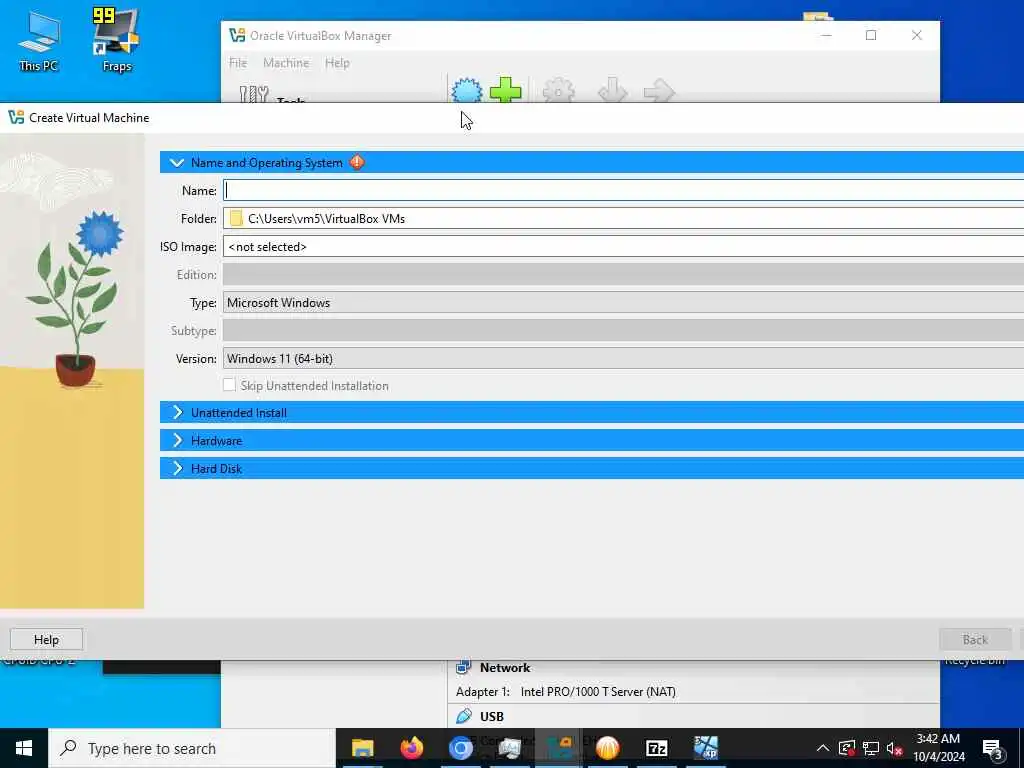Open the Machine menu in VirtualBox Manager
Image resolution: width=1024 pixels, height=768 pixels.
[286, 63]
